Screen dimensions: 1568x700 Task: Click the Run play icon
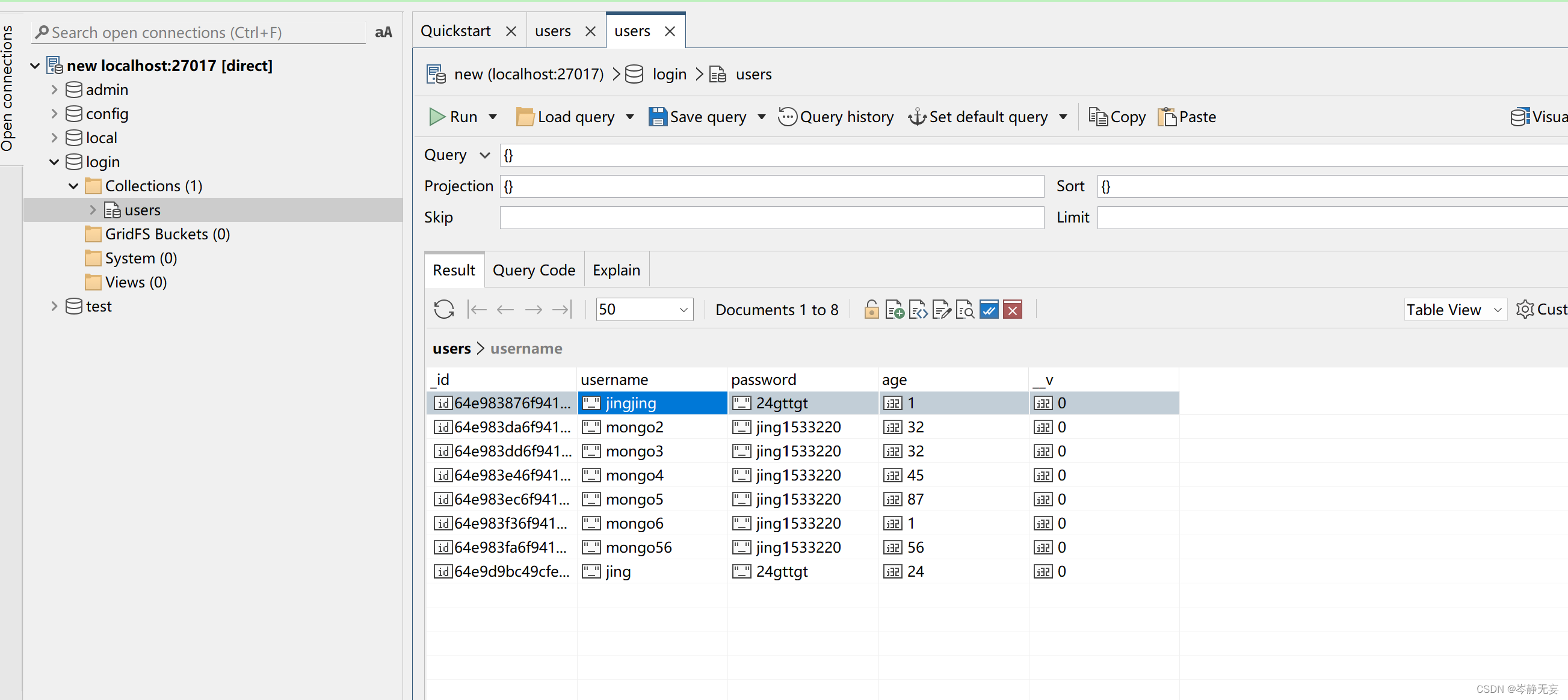(436, 117)
